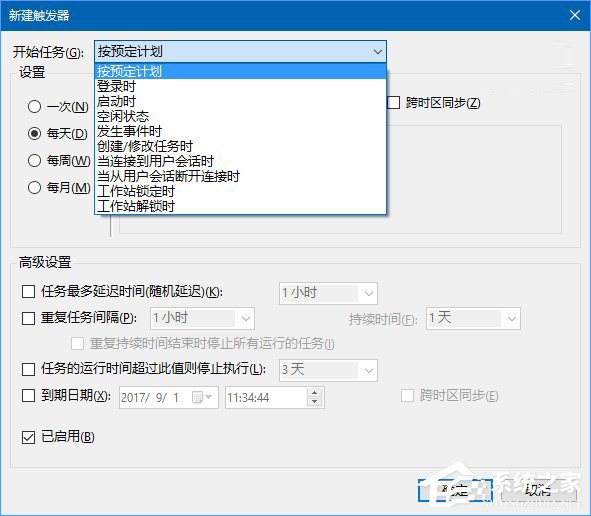Viewport: 591px width, 516px height.
Task: Pick 工作站解锁时 from the list
Action: [x=240, y=206]
